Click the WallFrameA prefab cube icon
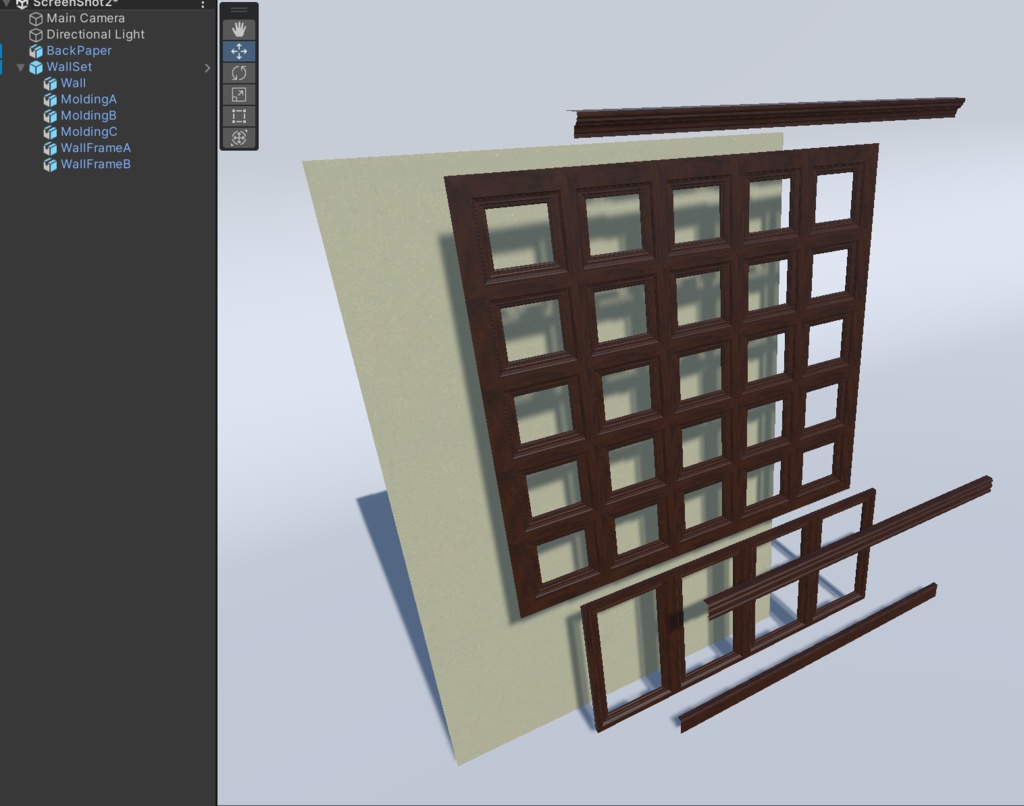 [50, 149]
